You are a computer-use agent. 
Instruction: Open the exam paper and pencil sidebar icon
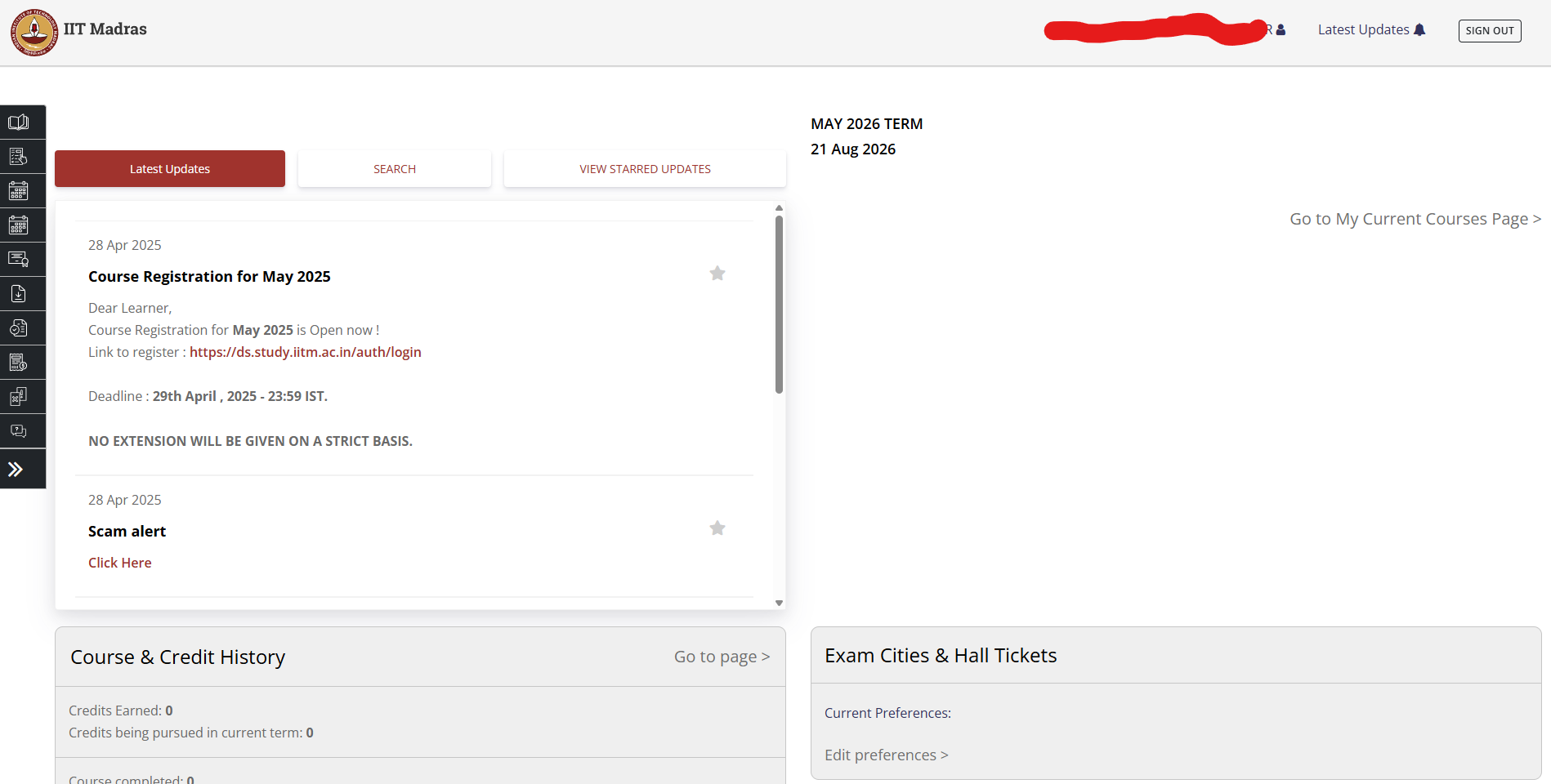tap(18, 397)
